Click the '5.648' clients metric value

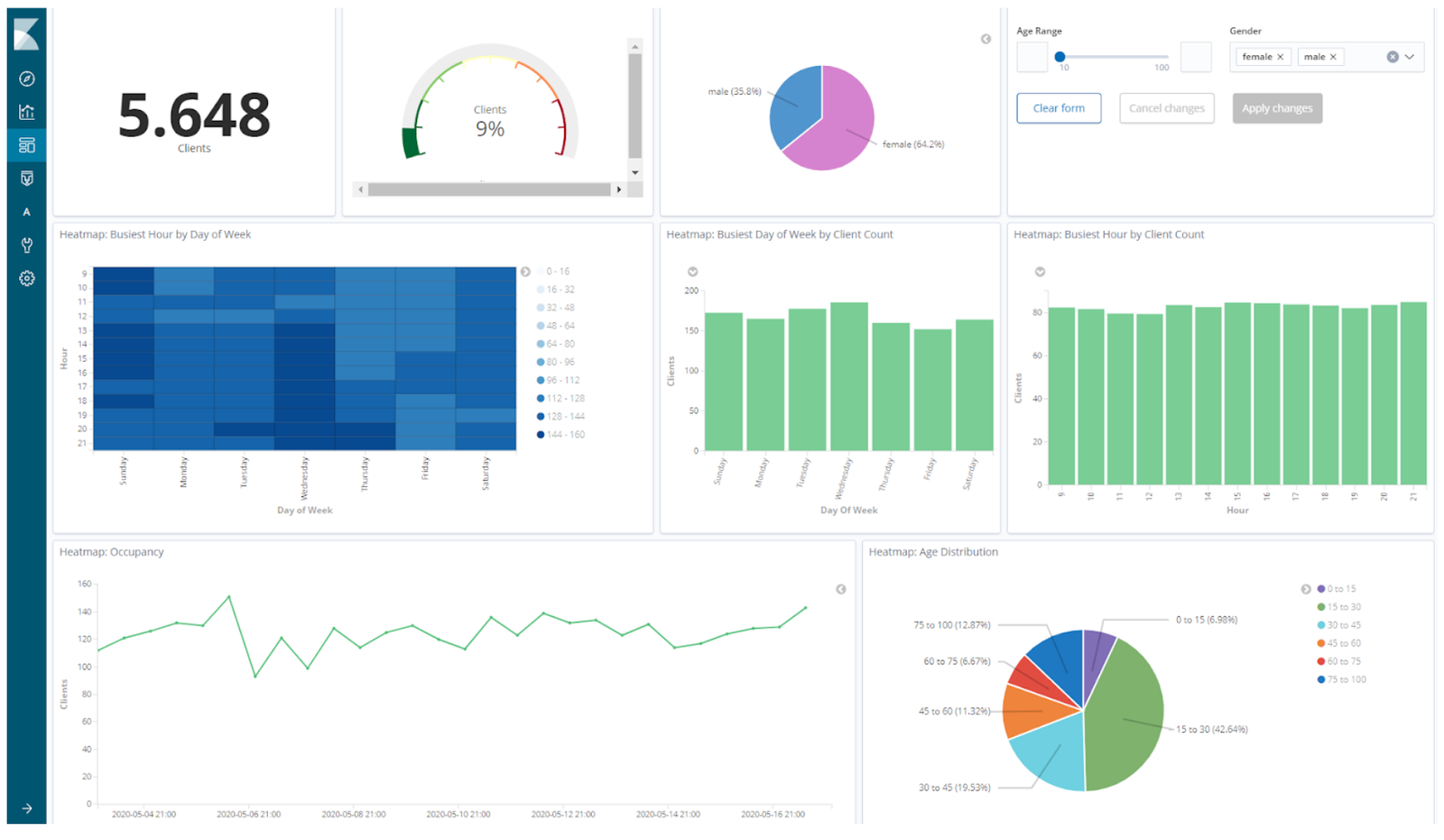194,115
